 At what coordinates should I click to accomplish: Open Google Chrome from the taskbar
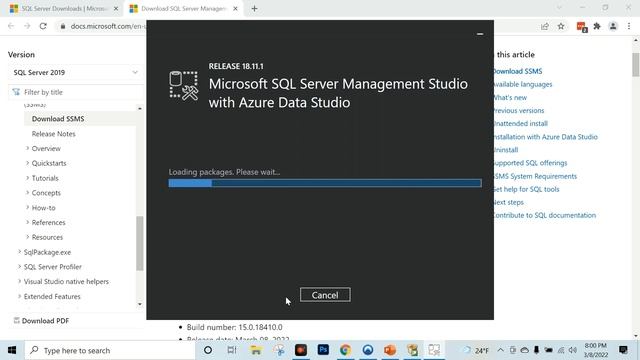[x=345, y=350]
